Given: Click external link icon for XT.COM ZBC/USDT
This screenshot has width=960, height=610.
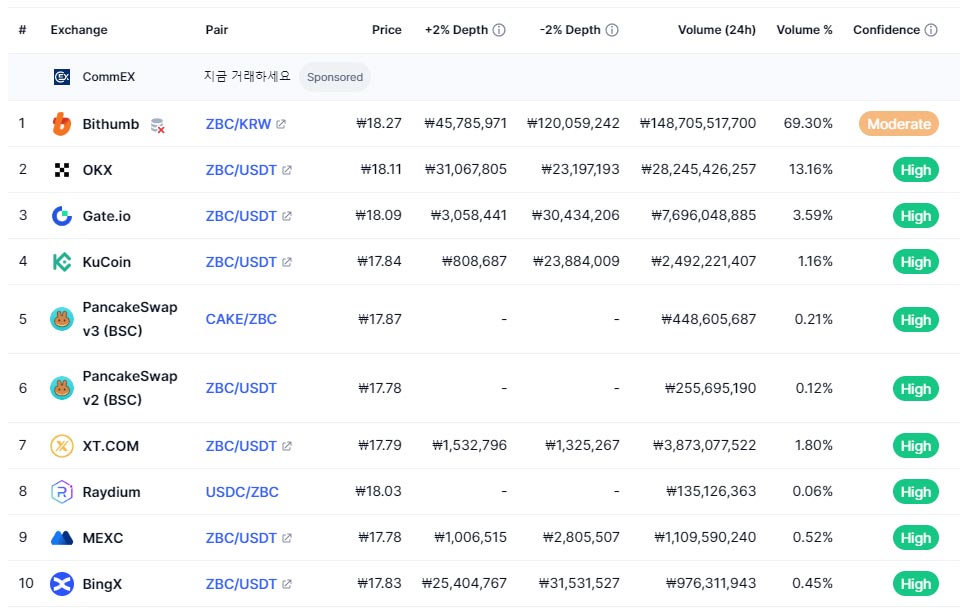Looking at the screenshot, I should point(287,446).
